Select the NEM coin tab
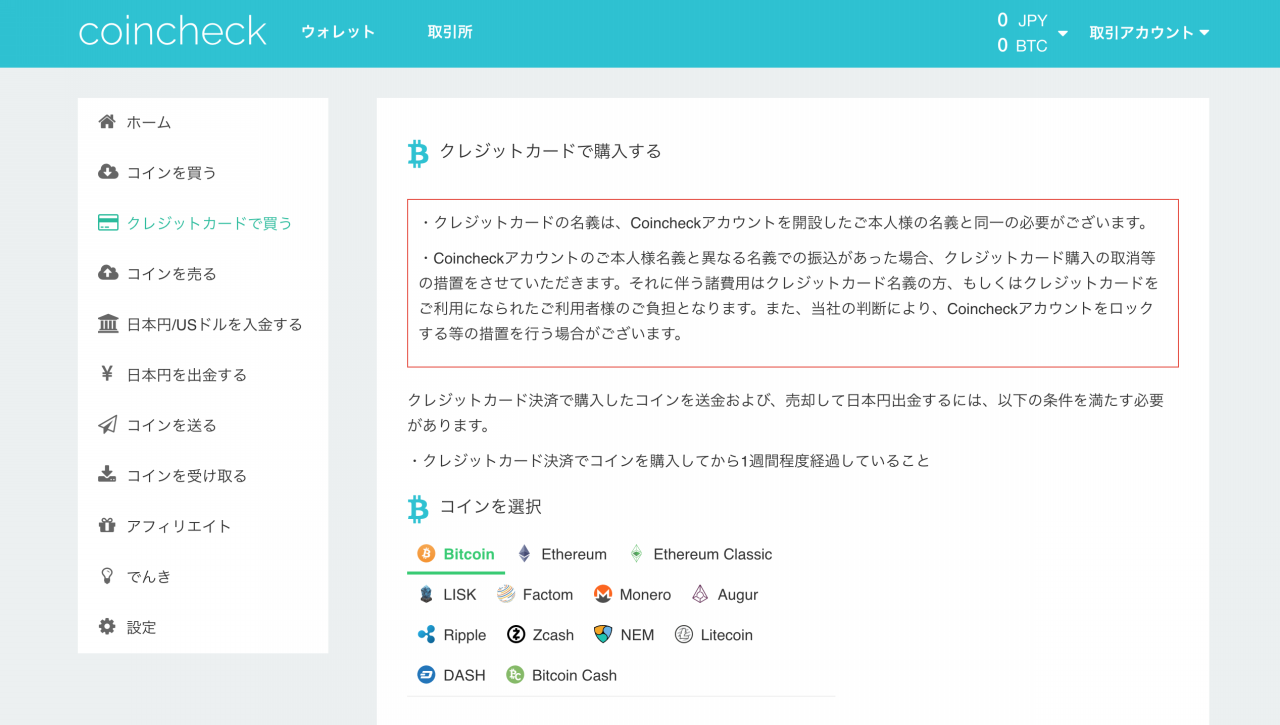 [624, 635]
